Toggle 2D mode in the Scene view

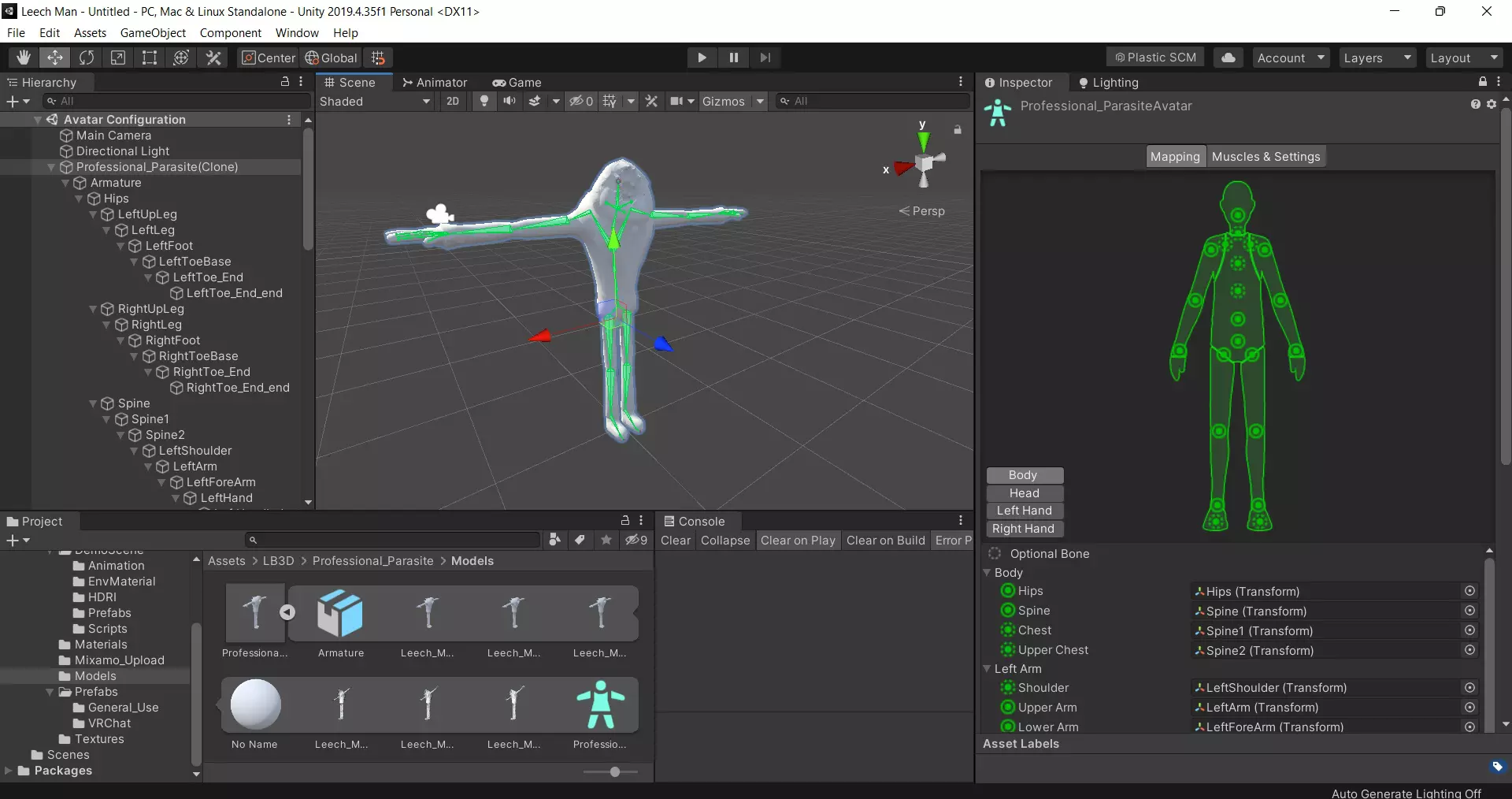pos(453,101)
